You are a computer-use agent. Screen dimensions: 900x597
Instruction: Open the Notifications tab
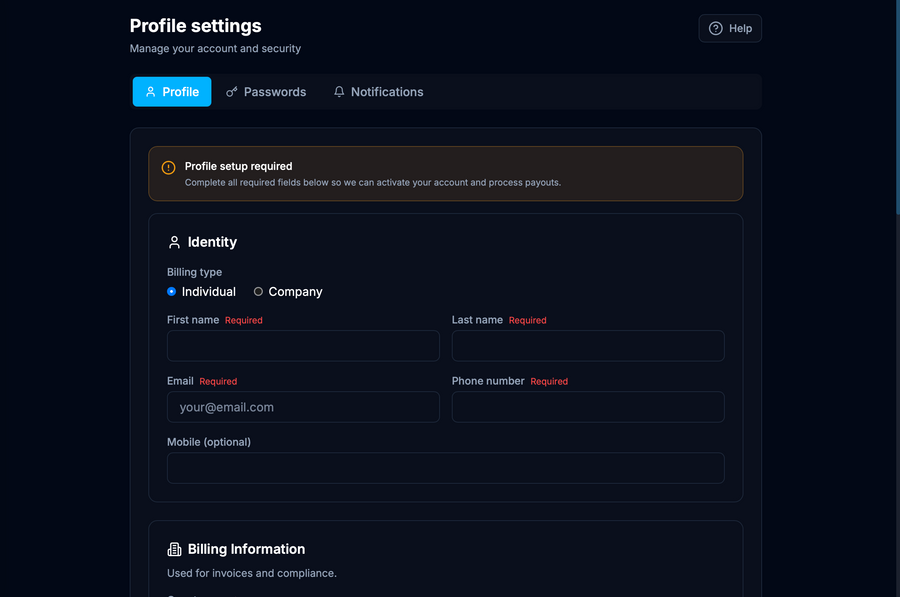[378, 92]
